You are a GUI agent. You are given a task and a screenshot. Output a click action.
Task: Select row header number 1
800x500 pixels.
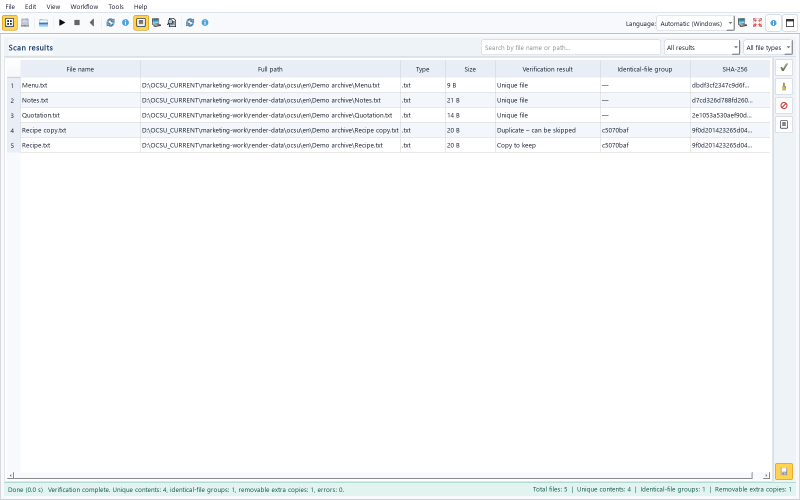click(x=13, y=85)
